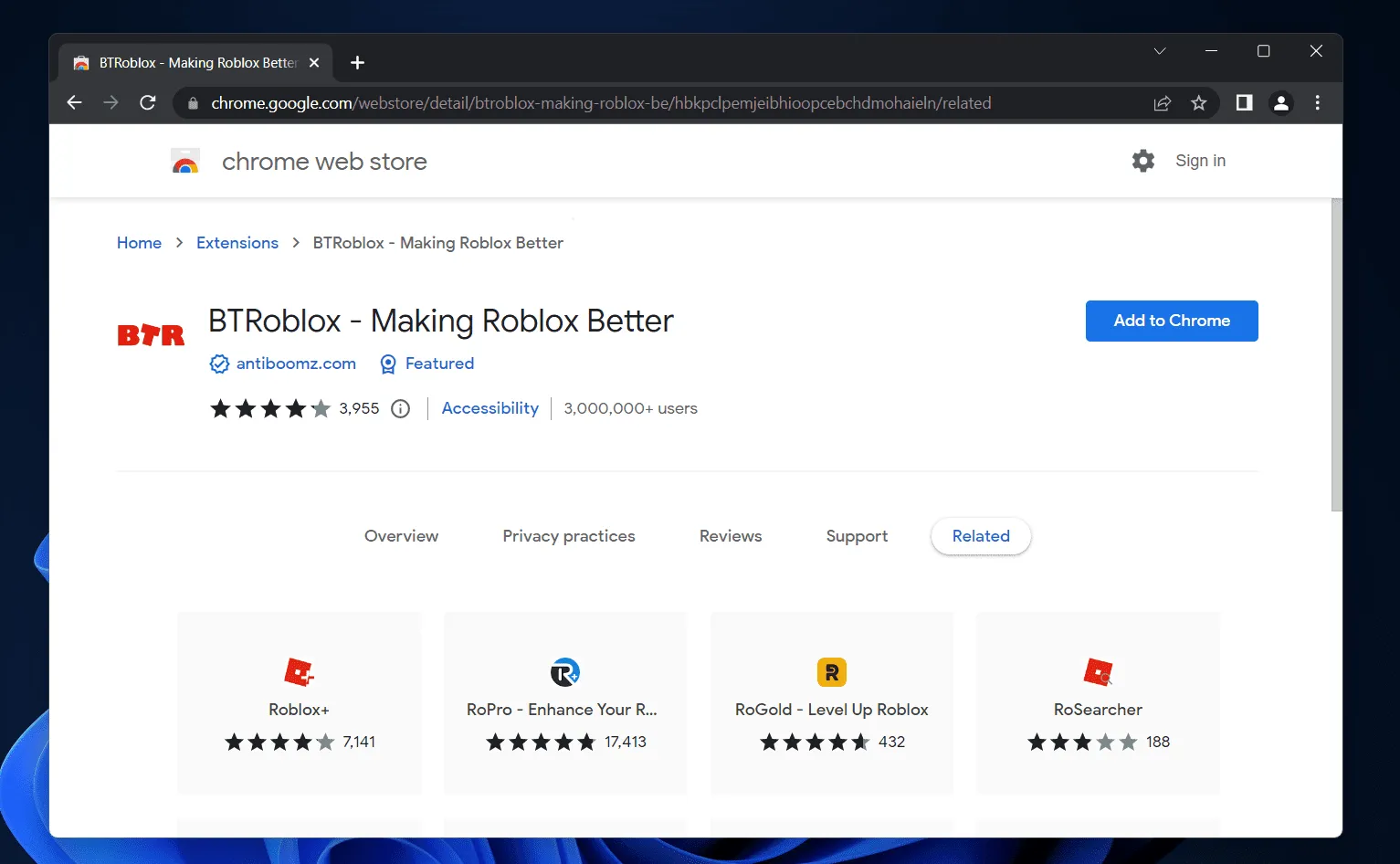Image resolution: width=1400 pixels, height=864 pixels.
Task: Click the lock icon in address bar
Action: [x=193, y=104]
